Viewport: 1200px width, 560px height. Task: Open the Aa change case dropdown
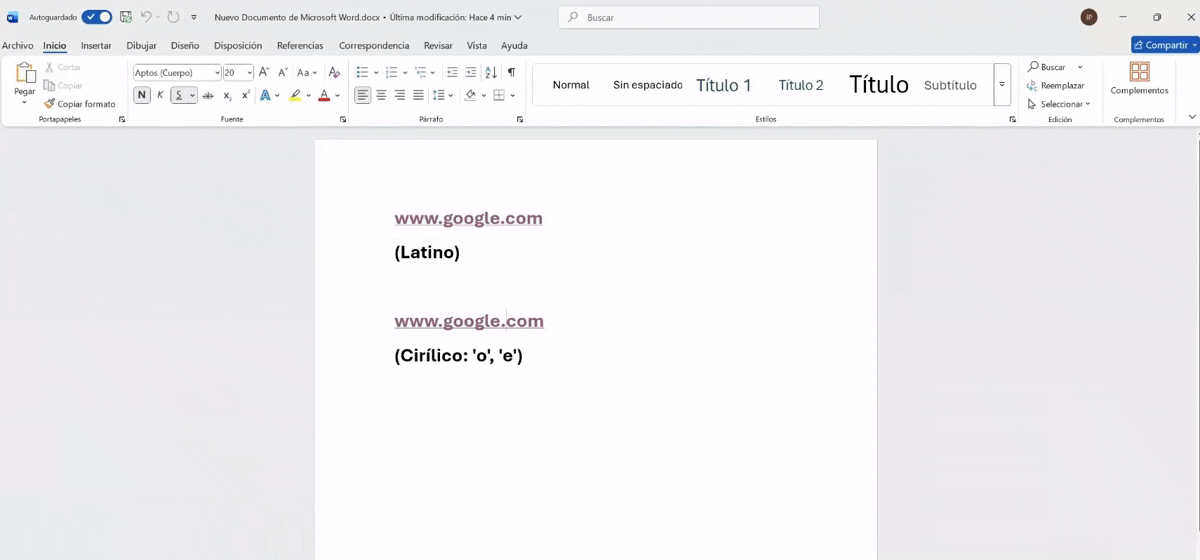click(307, 72)
